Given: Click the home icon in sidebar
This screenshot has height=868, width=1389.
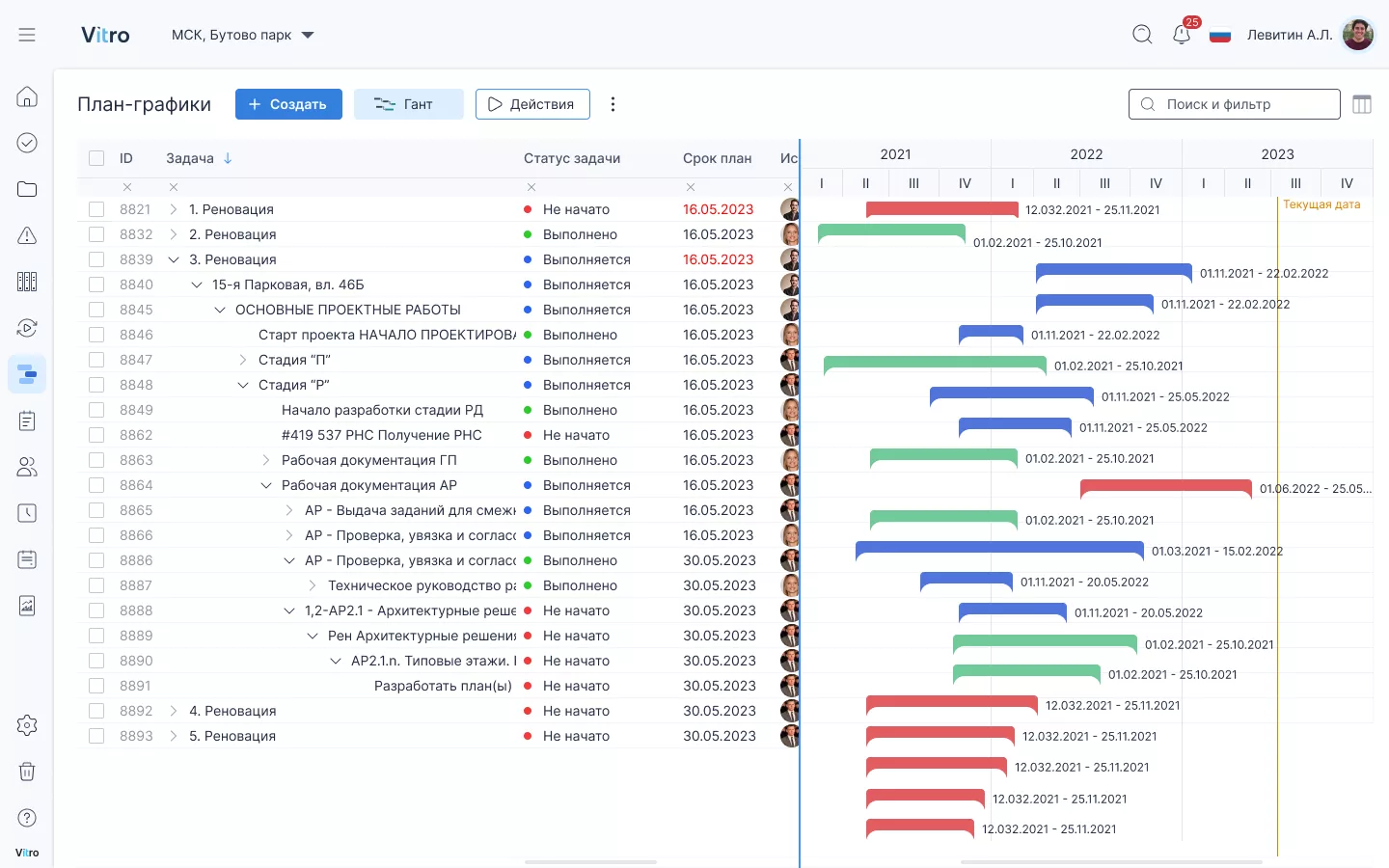Looking at the screenshot, I should click(27, 96).
